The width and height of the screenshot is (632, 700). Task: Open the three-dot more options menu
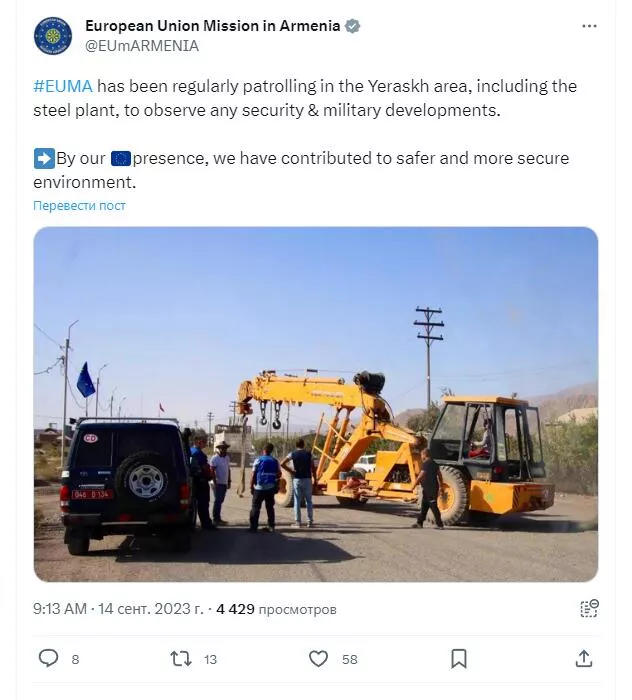pyautogui.click(x=589, y=26)
